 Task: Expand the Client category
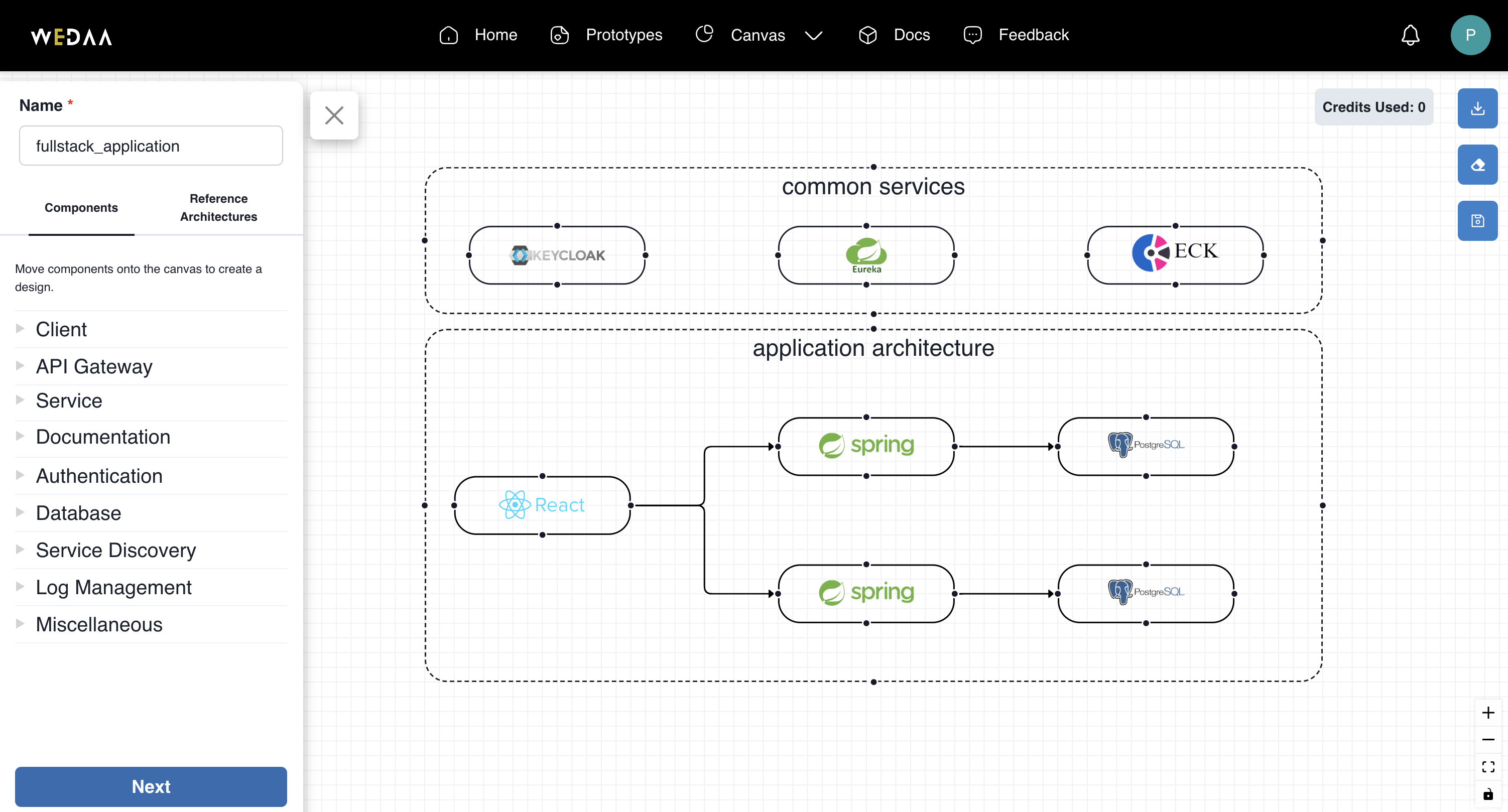tap(151, 330)
